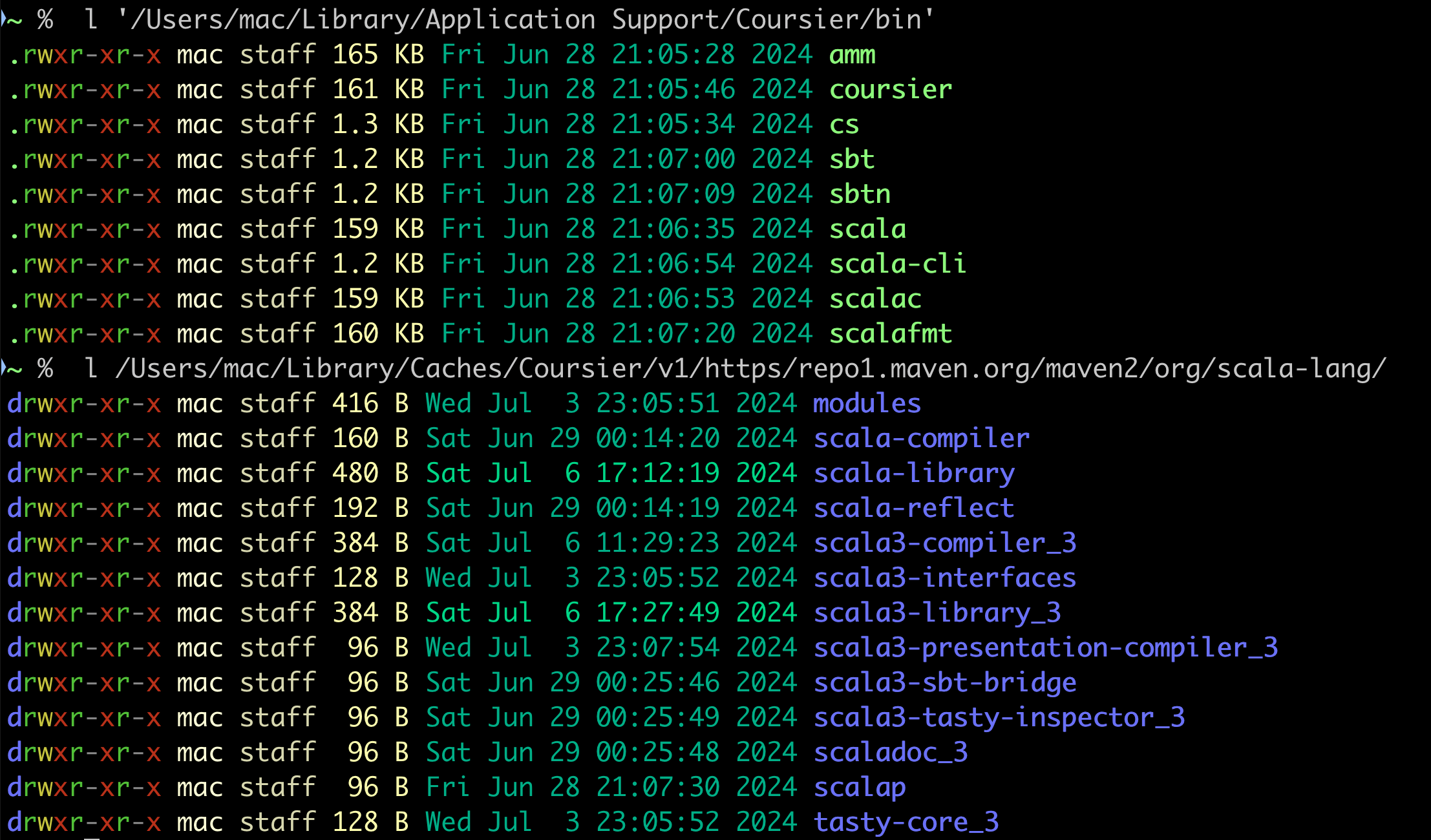Viewport: 1431px width, 840px height.
Task: Click the 165 KB file size of amm
Action: click(x=378, y=56)
